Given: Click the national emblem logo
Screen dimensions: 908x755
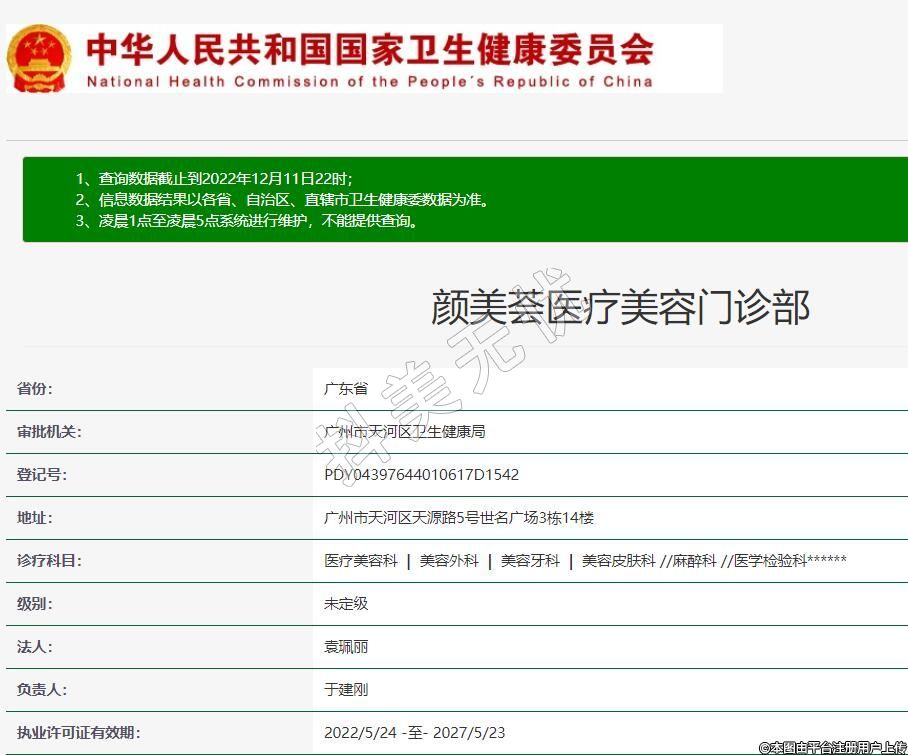Looking at the screenshot, I should (40, 58).
